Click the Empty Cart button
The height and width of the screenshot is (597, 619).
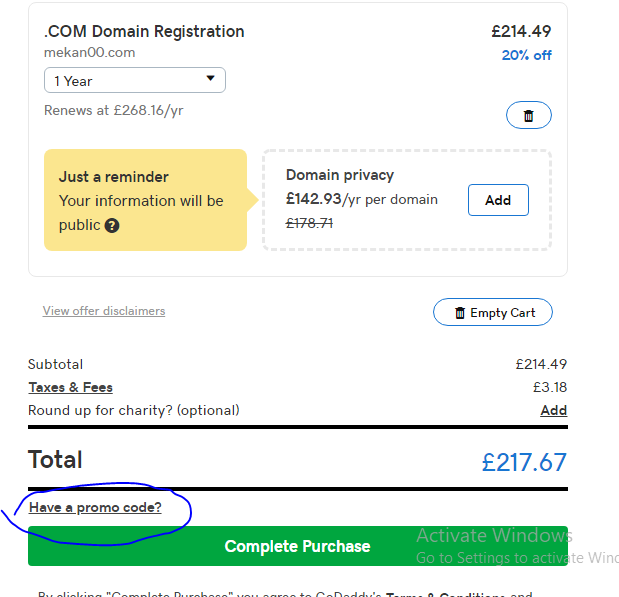pyautogui.click(x=493, y=312)
